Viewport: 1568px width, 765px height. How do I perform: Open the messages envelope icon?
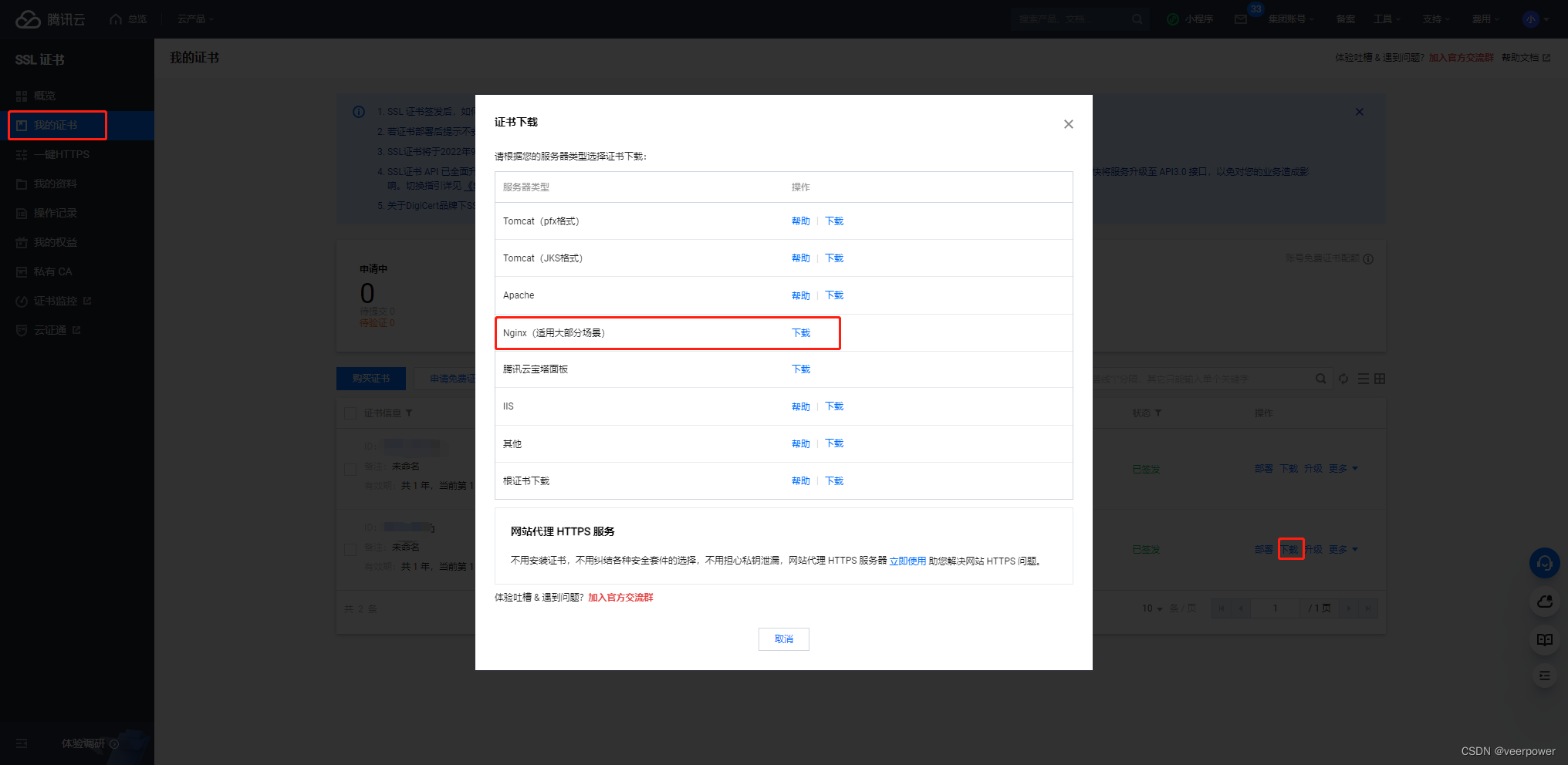coord(1241,19)
